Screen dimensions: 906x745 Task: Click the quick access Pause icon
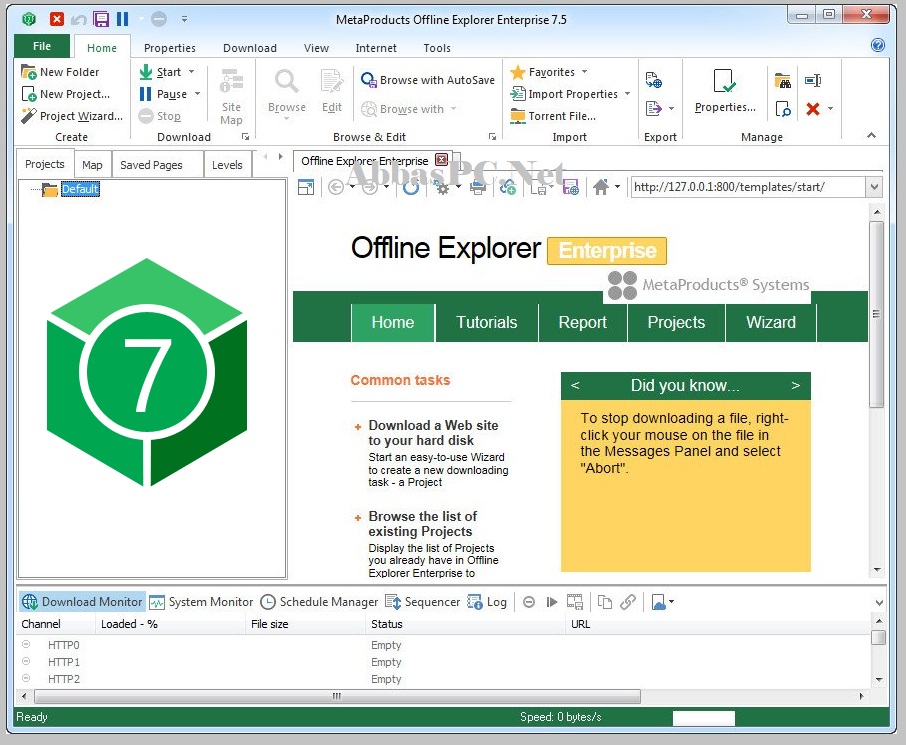click(x=122, y=19)
